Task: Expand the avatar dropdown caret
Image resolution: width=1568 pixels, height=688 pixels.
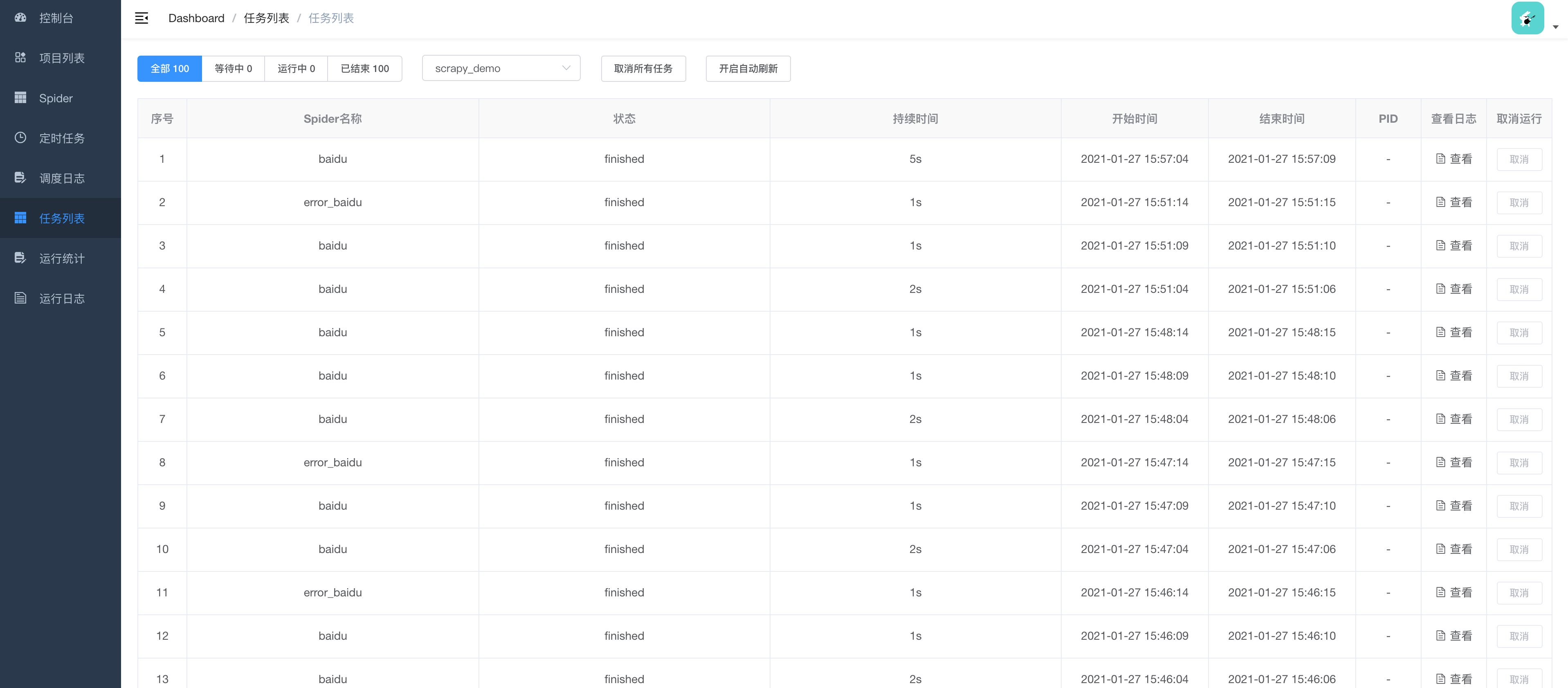Action: coord(1555,27)
